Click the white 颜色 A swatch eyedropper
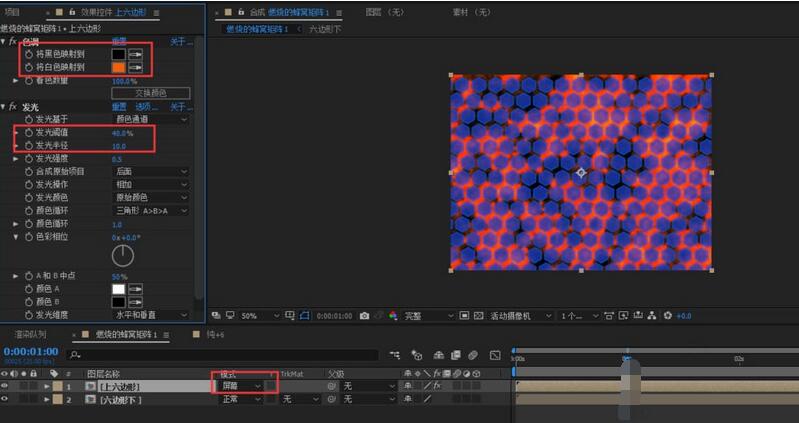 [x=135, y=289]
